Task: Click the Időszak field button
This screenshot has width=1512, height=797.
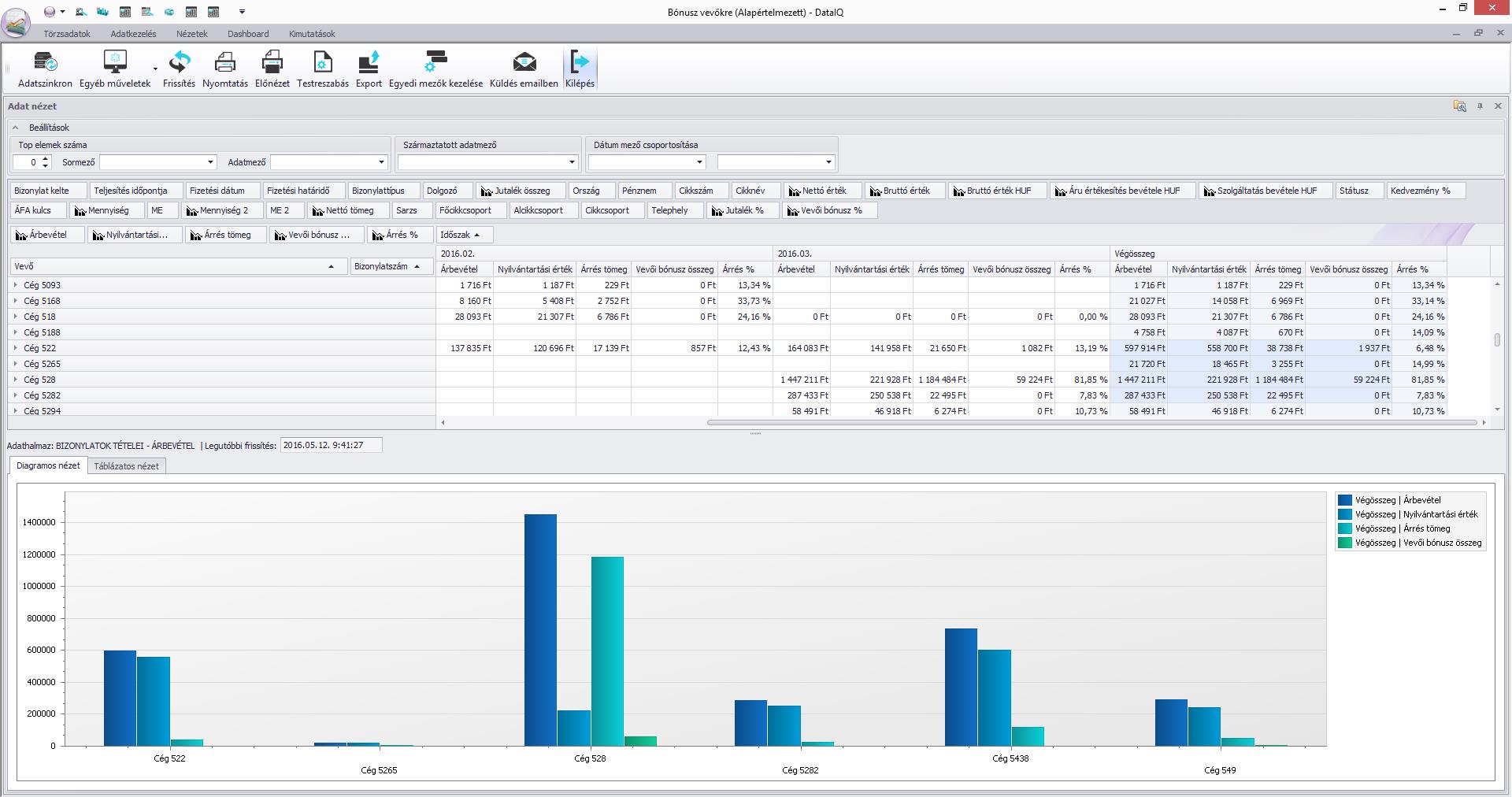Action: coord(465,235)
